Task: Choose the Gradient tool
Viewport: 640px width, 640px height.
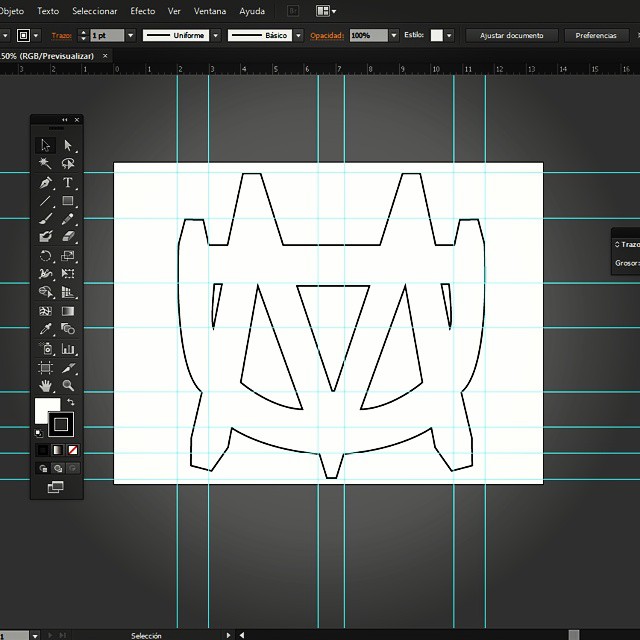Action: [x=68, y=311]
